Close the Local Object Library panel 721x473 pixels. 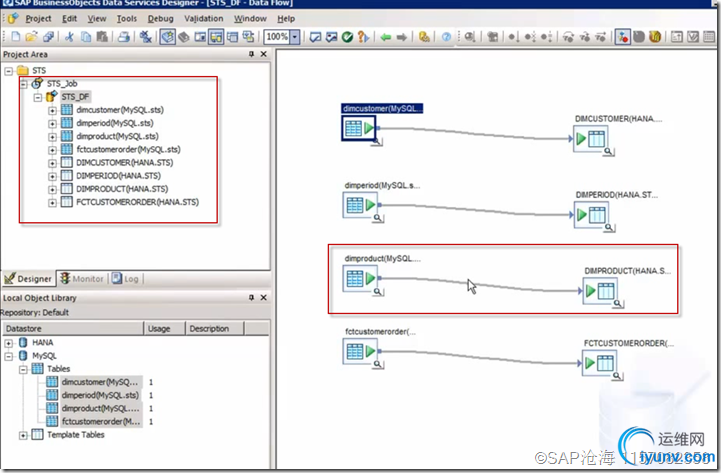pos(263,298)
